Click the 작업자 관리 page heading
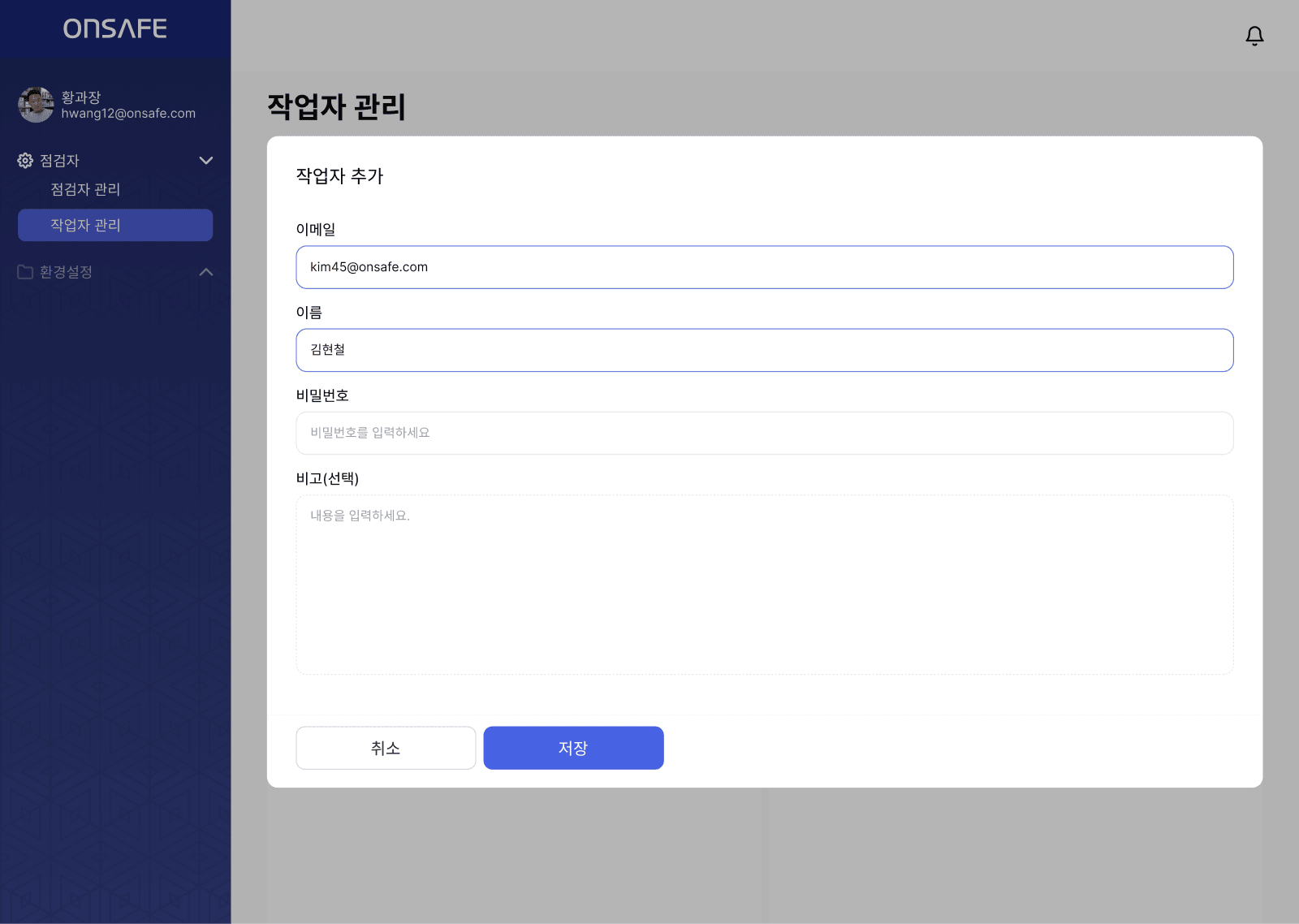1299x924 pixels. point(336,106)
